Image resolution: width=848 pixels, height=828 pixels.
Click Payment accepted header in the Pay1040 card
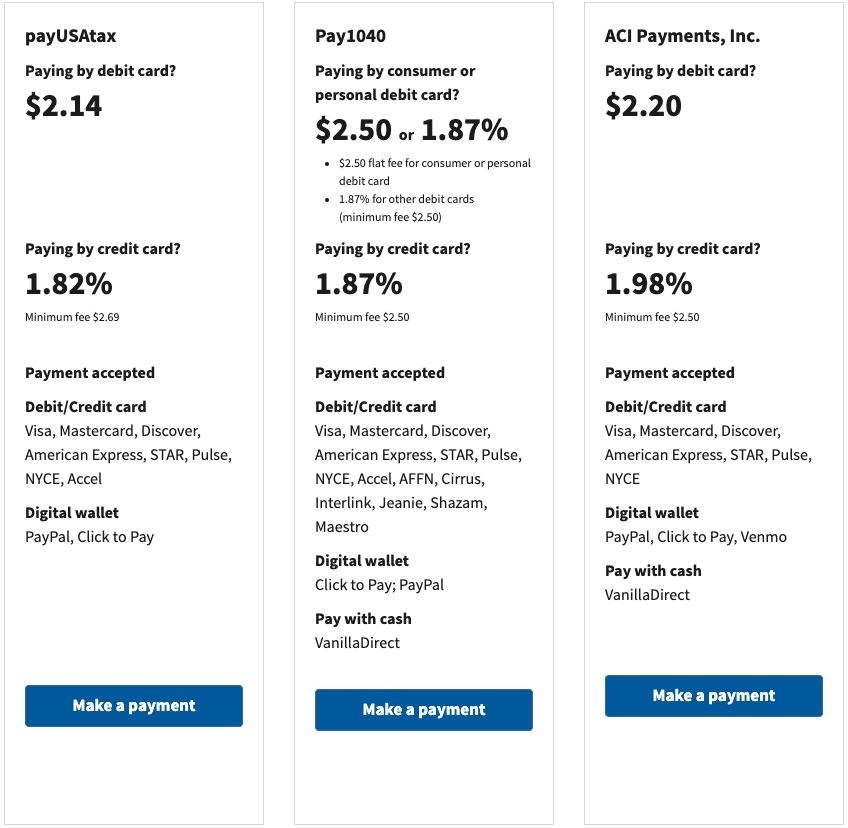point(379,372)
